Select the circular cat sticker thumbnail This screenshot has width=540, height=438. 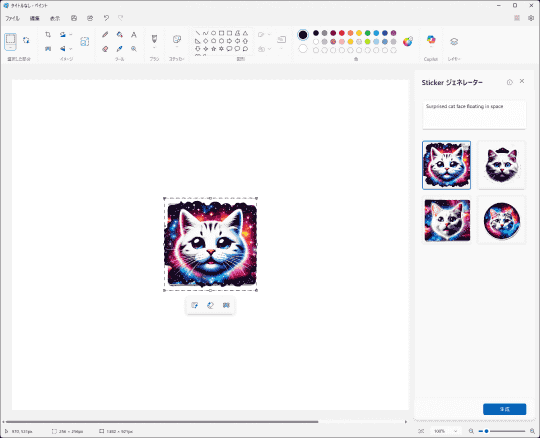[501, 221]
